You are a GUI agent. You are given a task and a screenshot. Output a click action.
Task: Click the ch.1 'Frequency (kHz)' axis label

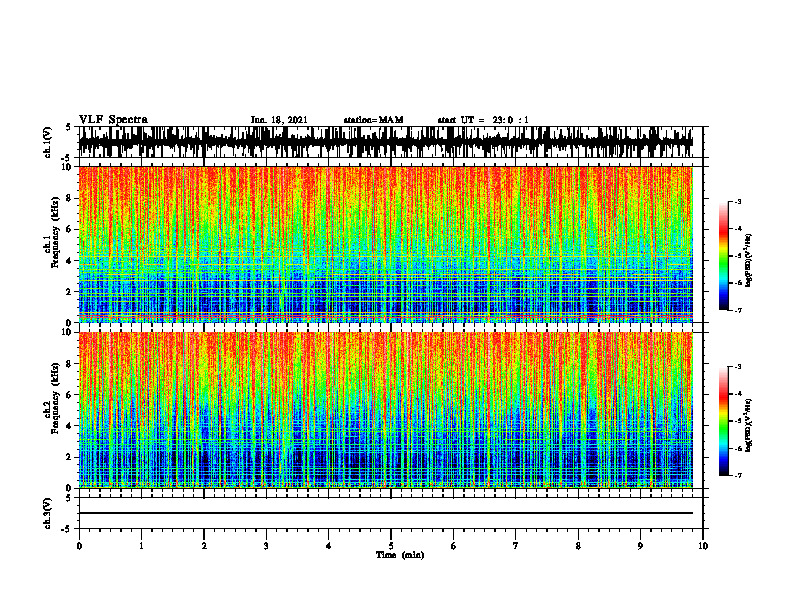pos(55,232)
